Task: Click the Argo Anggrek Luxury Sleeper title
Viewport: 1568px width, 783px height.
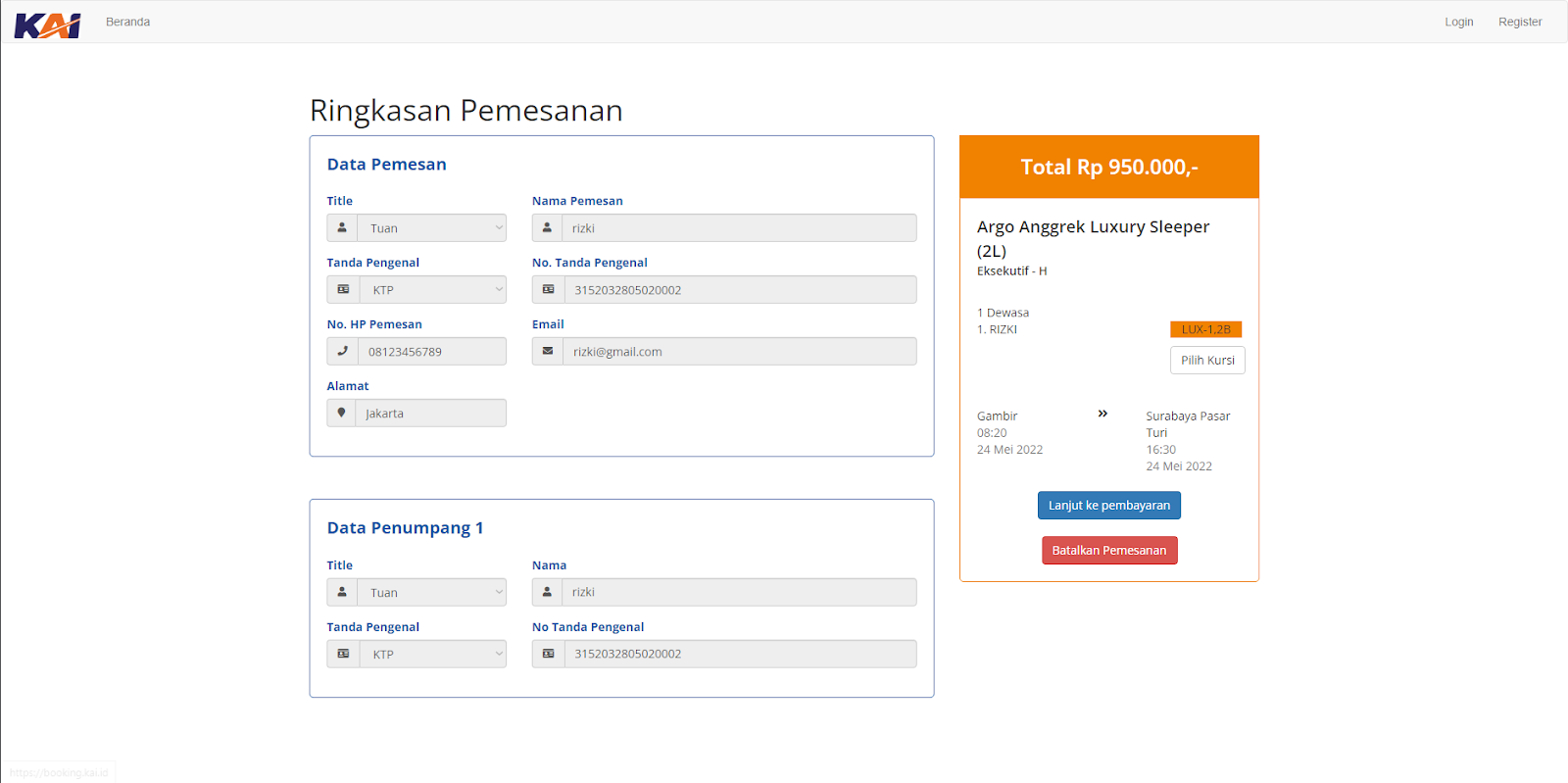Action: (x=1093, y=238)
